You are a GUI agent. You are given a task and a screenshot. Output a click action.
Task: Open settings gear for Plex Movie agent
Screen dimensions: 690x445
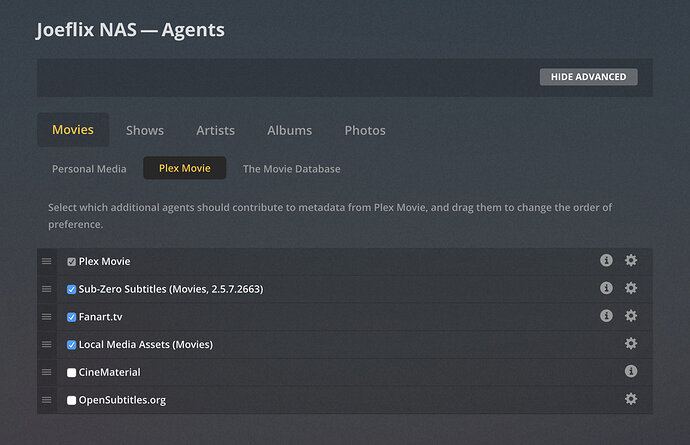coord(631,261)
